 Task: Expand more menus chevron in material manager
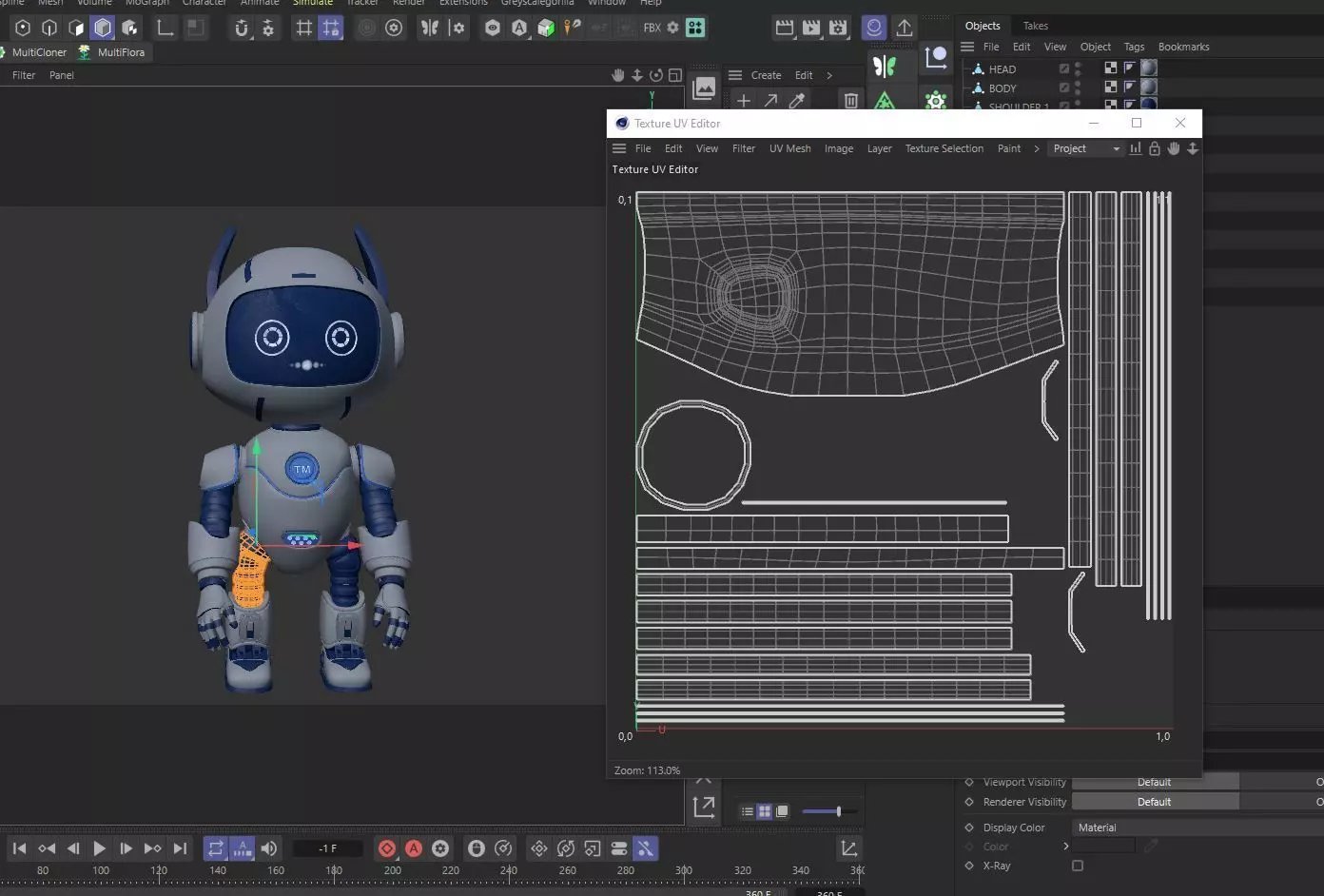point(829,75)
